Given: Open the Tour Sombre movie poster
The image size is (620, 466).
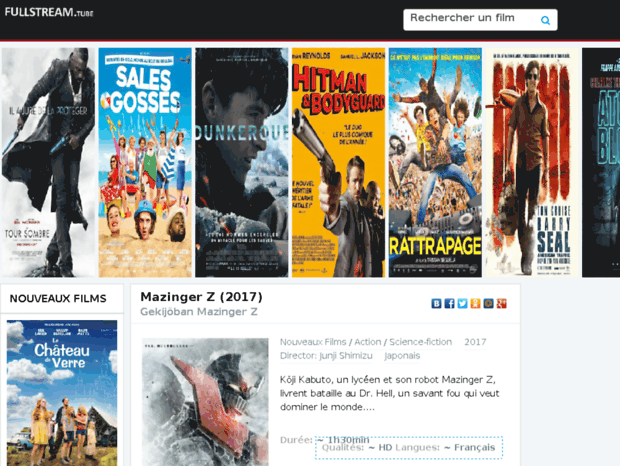Looking at the screenshot, I should [x=46, y=162].
